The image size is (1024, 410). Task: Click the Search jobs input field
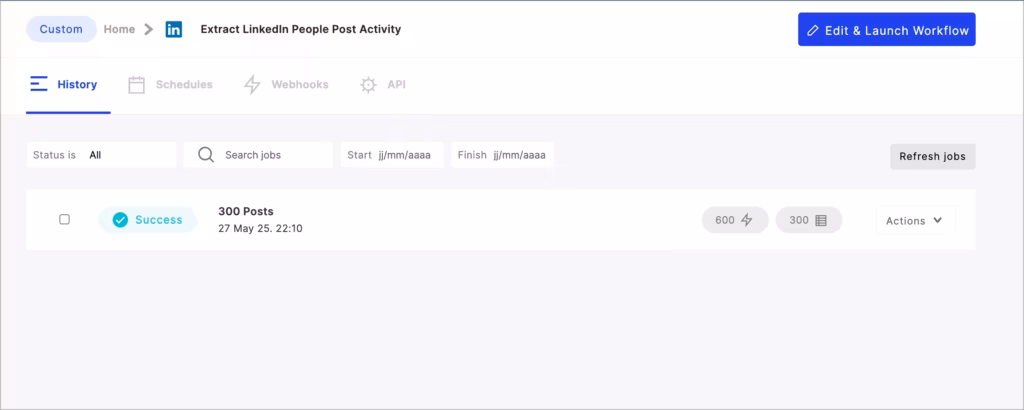(x=258, y=155)
